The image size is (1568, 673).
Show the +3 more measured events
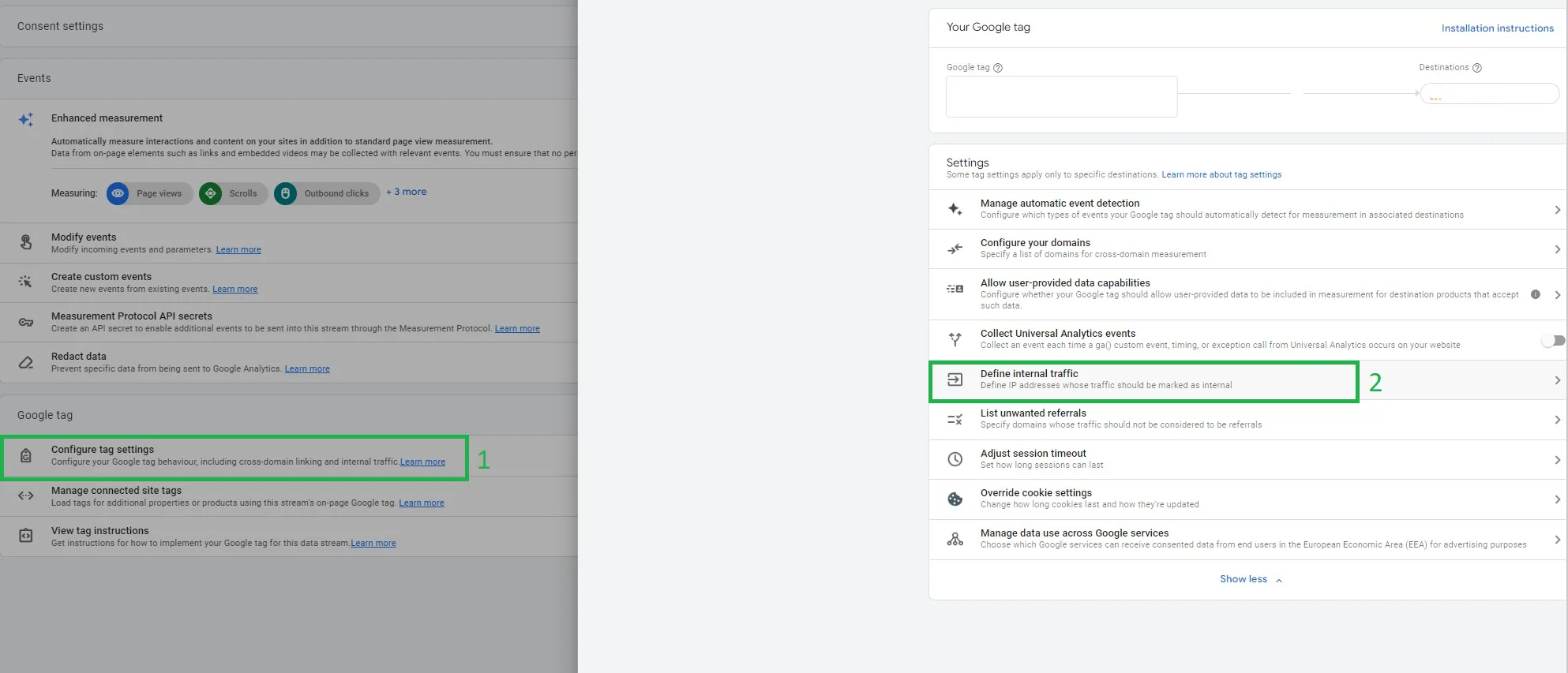pyautogui.click(x=407, y=192)
